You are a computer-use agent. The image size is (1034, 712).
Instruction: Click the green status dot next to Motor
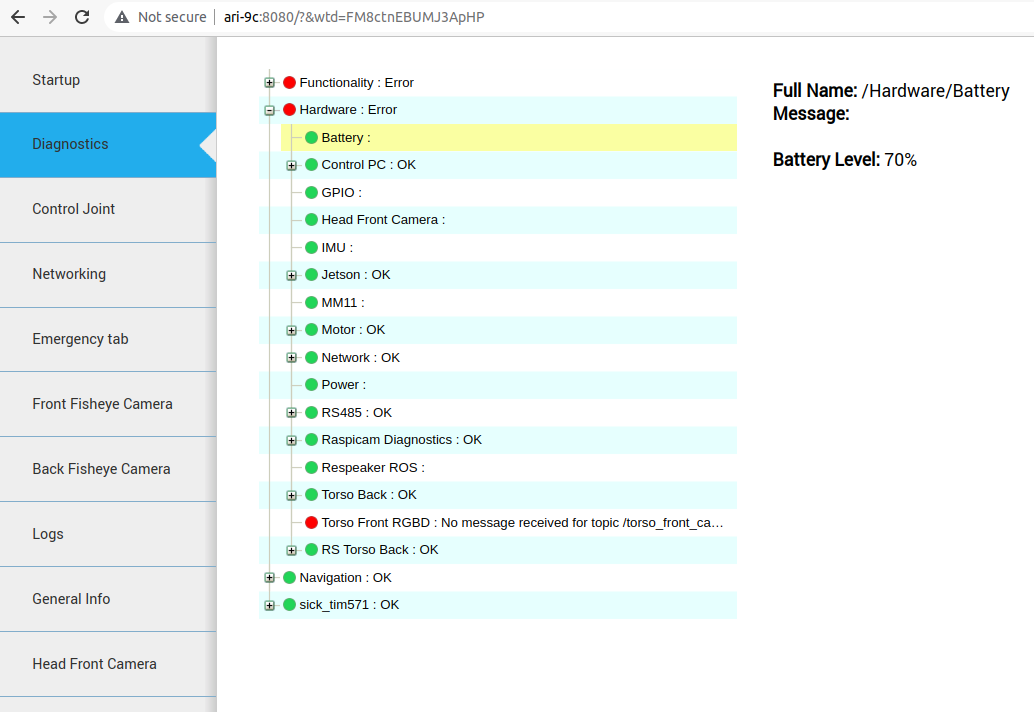click(312, 330)
